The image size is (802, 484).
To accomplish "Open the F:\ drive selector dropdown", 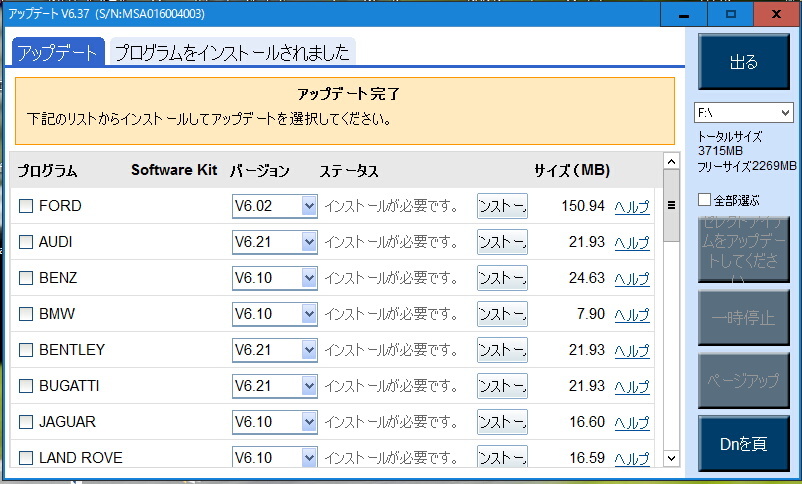I will [x=743, y=113].
